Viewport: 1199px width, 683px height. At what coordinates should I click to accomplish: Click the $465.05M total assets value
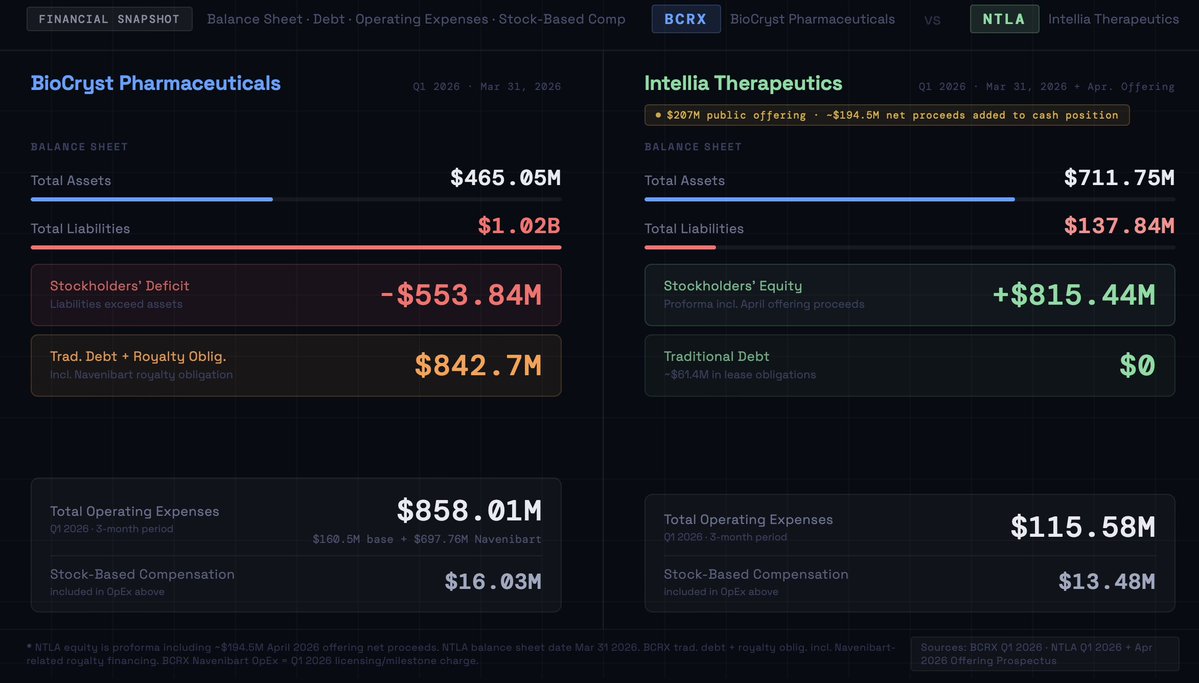pyautogui.click(x=505, y=178)
